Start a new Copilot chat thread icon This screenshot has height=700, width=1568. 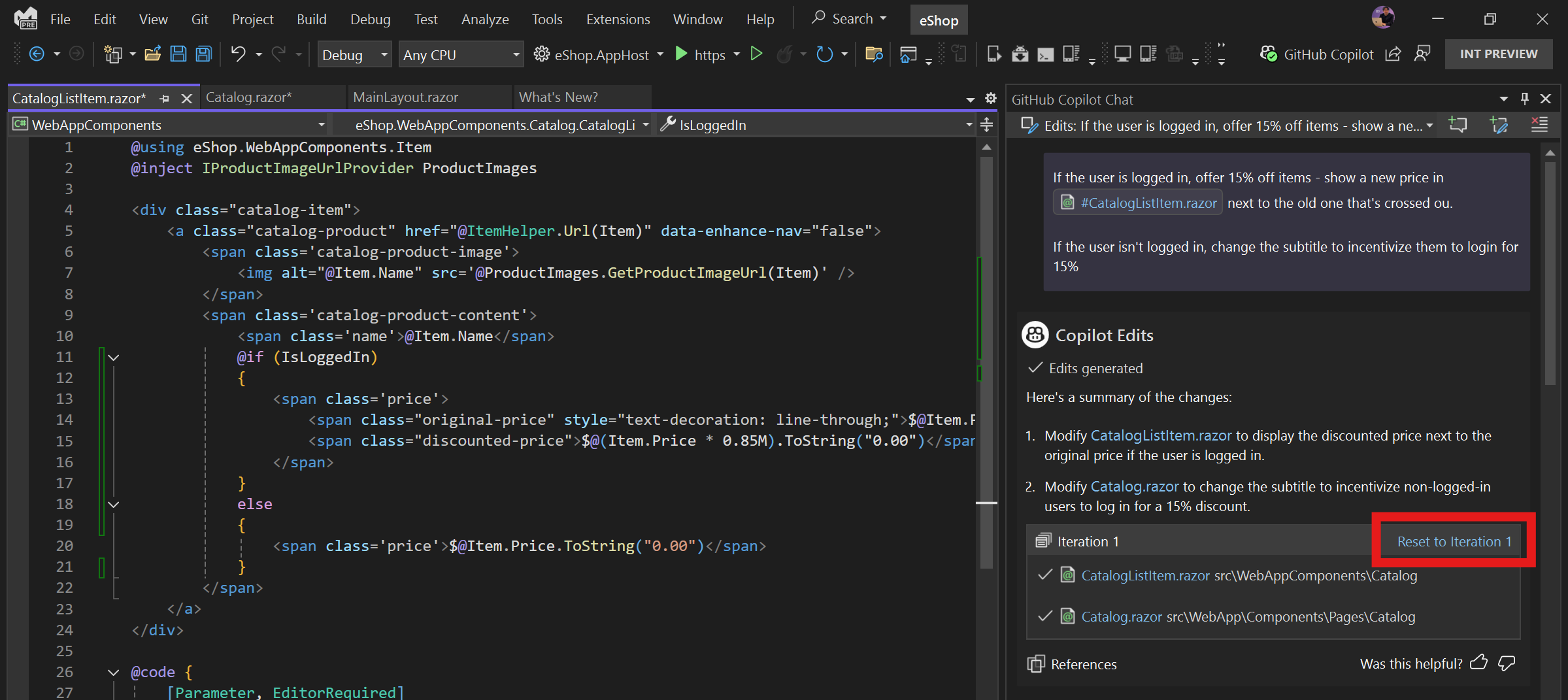pos(1458,125)
